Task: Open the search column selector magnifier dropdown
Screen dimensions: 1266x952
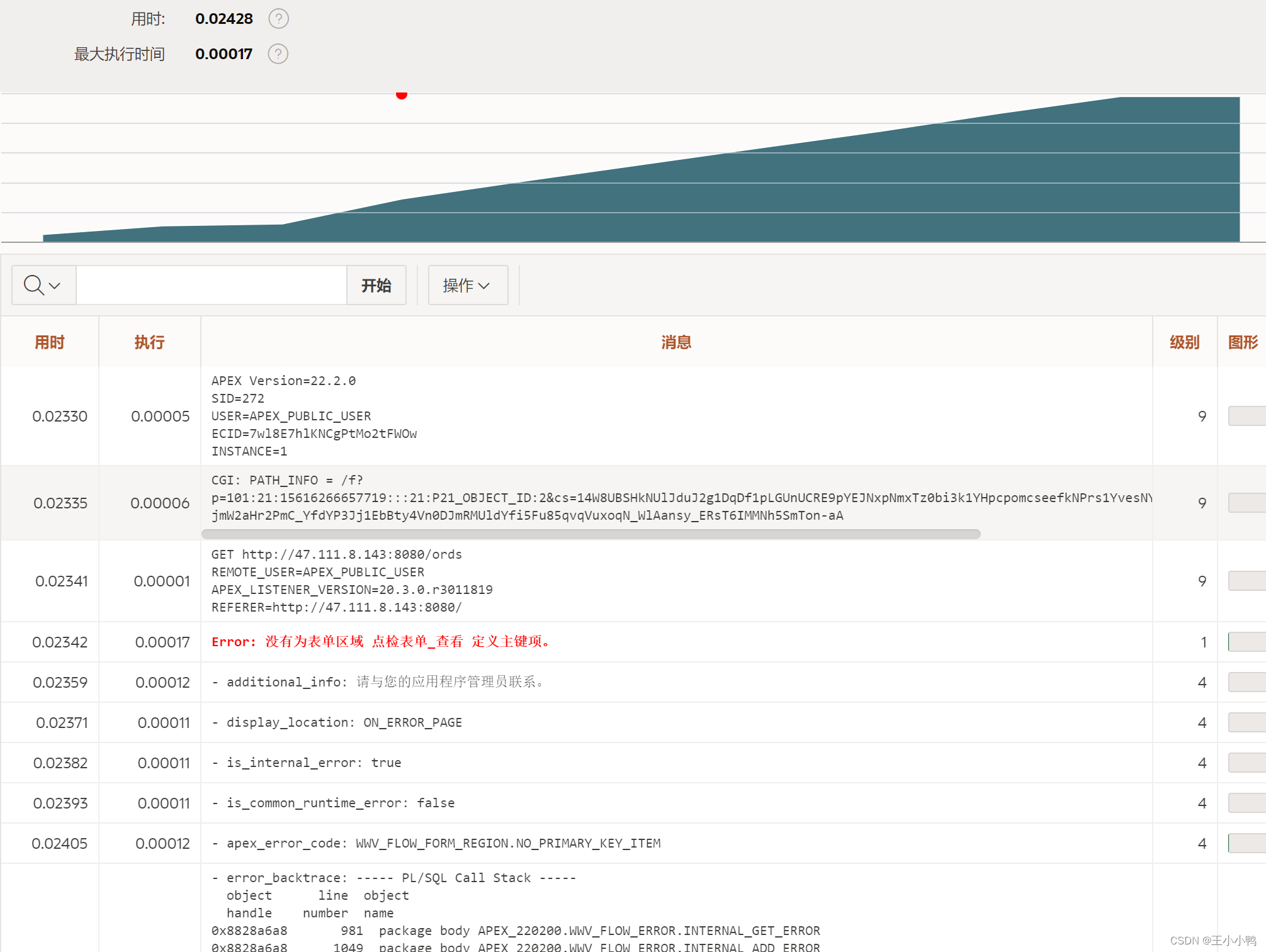Action: [43, 286]
